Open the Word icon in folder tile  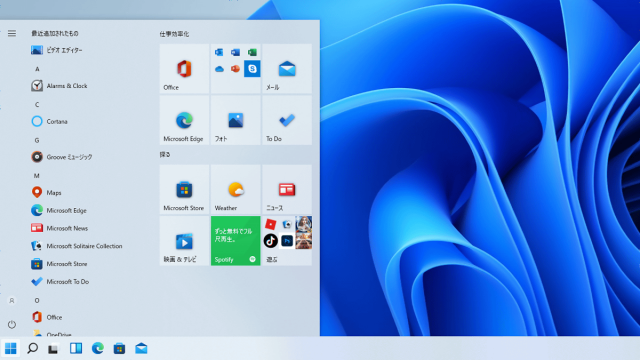coord(236,52)
